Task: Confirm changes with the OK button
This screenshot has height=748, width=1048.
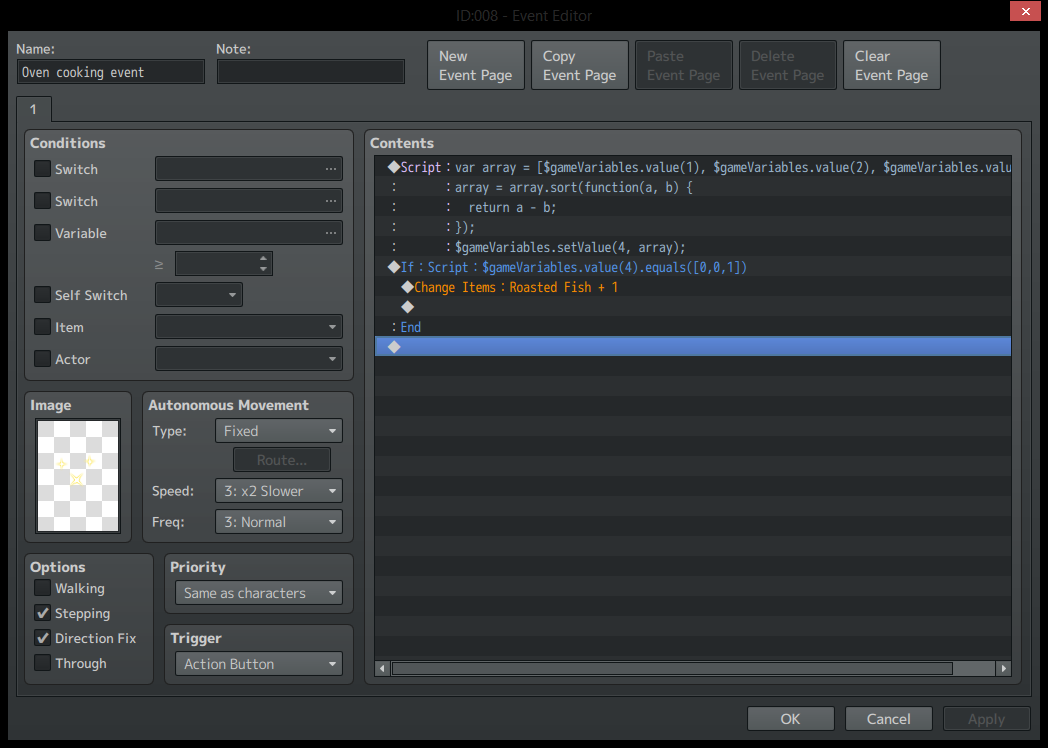Action: pos(791,719)
